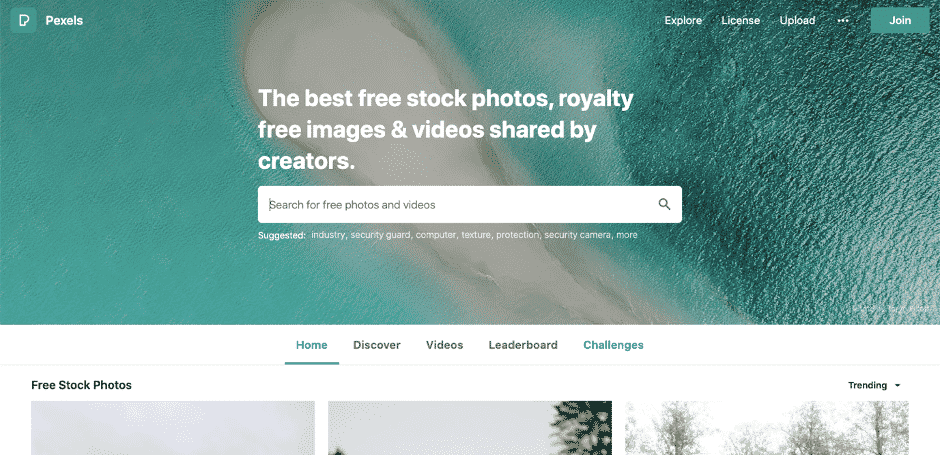Open the Upload link
941x456 pixels.
(797, 20)
